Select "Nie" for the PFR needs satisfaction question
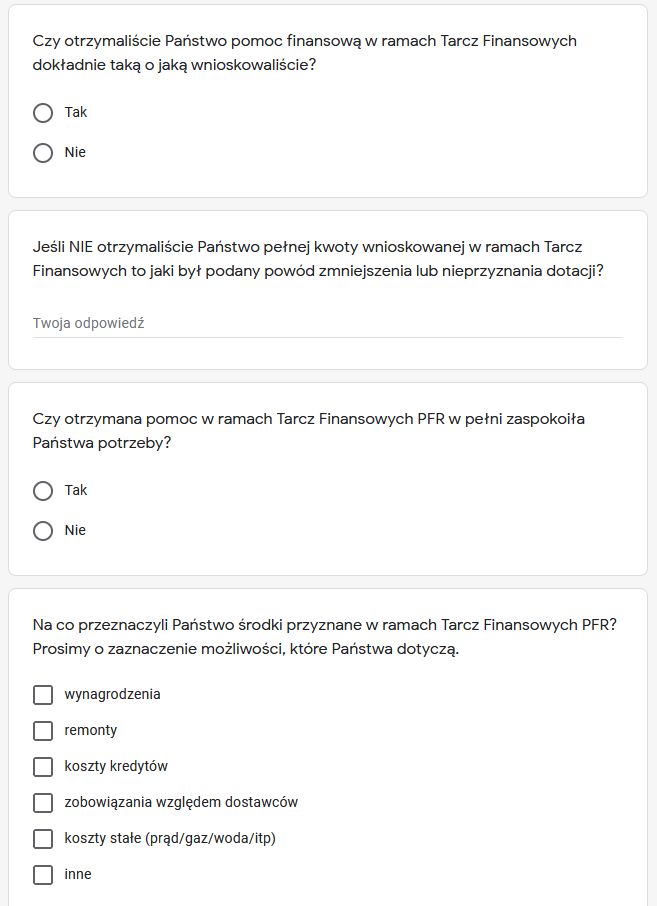The image size is (657, 906). point(43,531)
